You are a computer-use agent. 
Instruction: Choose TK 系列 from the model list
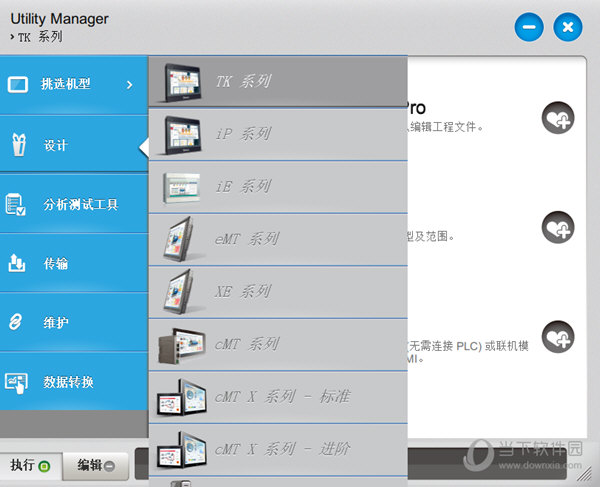[x=278, y=81]
